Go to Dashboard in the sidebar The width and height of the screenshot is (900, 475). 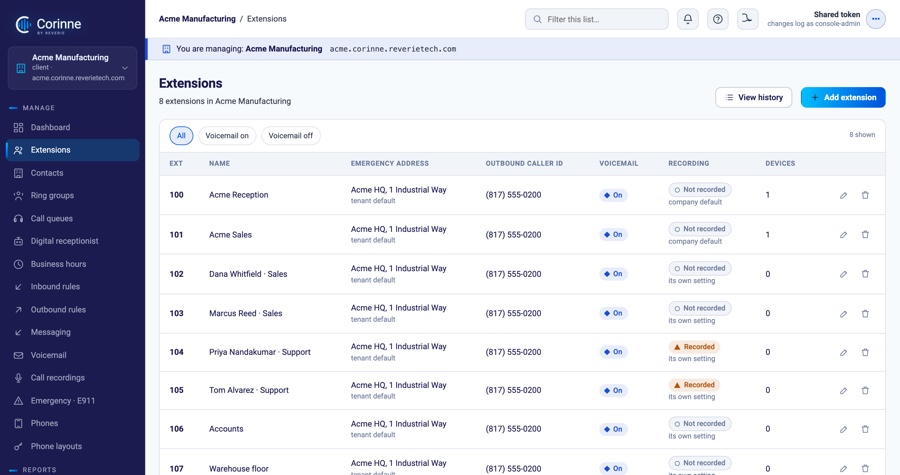tap(72, 127)
